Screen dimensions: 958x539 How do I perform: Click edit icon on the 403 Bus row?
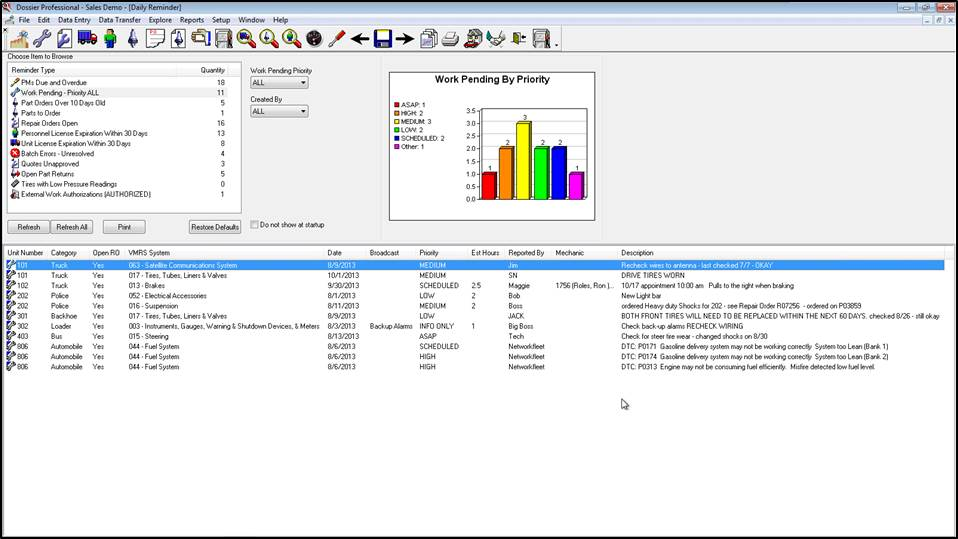(11, 336)
